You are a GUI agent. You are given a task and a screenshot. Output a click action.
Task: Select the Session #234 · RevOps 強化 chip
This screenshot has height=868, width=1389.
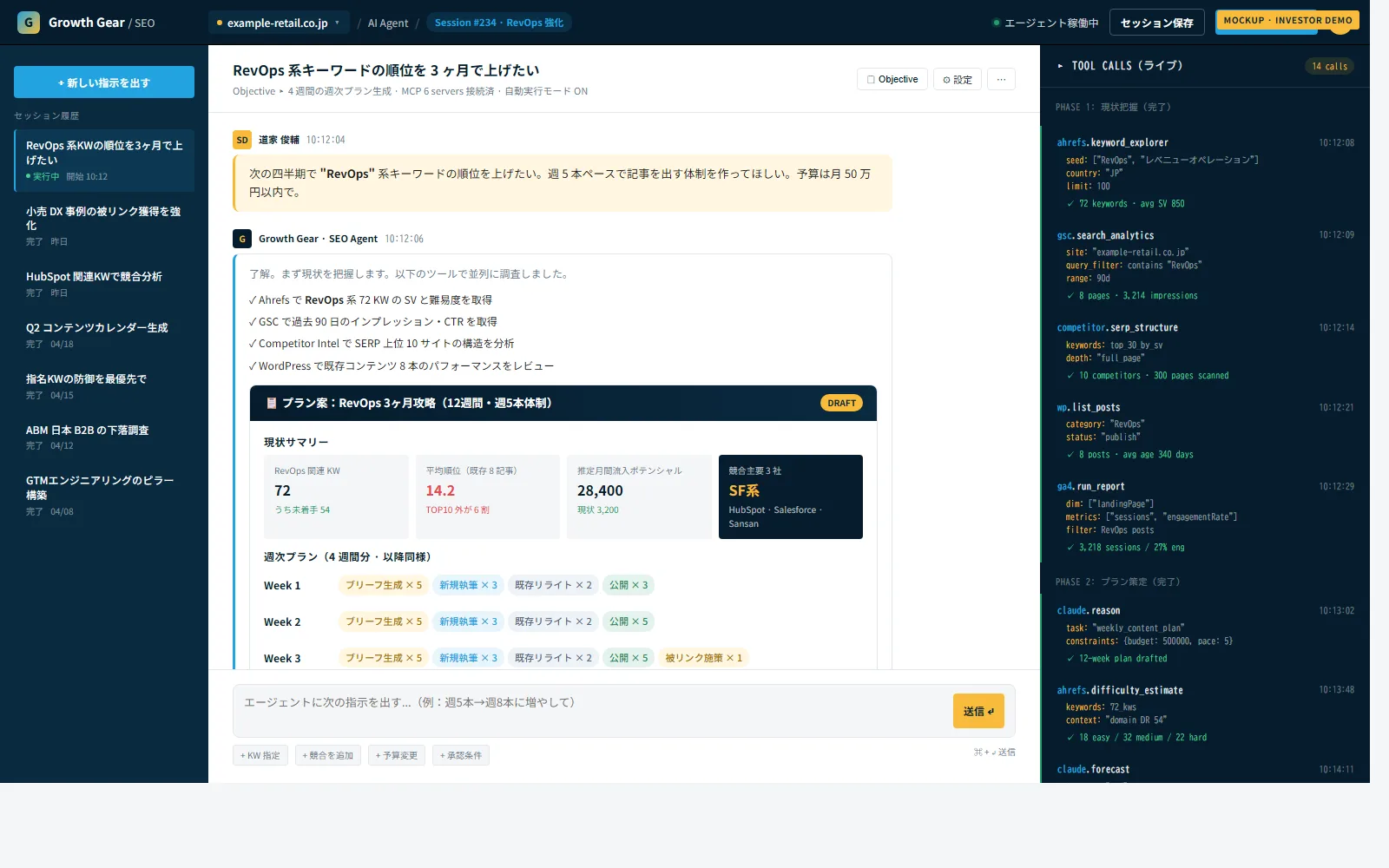499,23
